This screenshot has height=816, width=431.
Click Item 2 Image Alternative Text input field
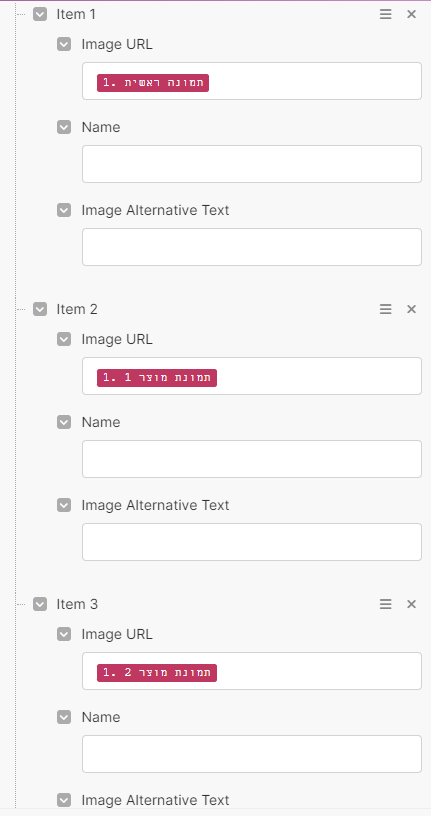[x=252, y=542]
